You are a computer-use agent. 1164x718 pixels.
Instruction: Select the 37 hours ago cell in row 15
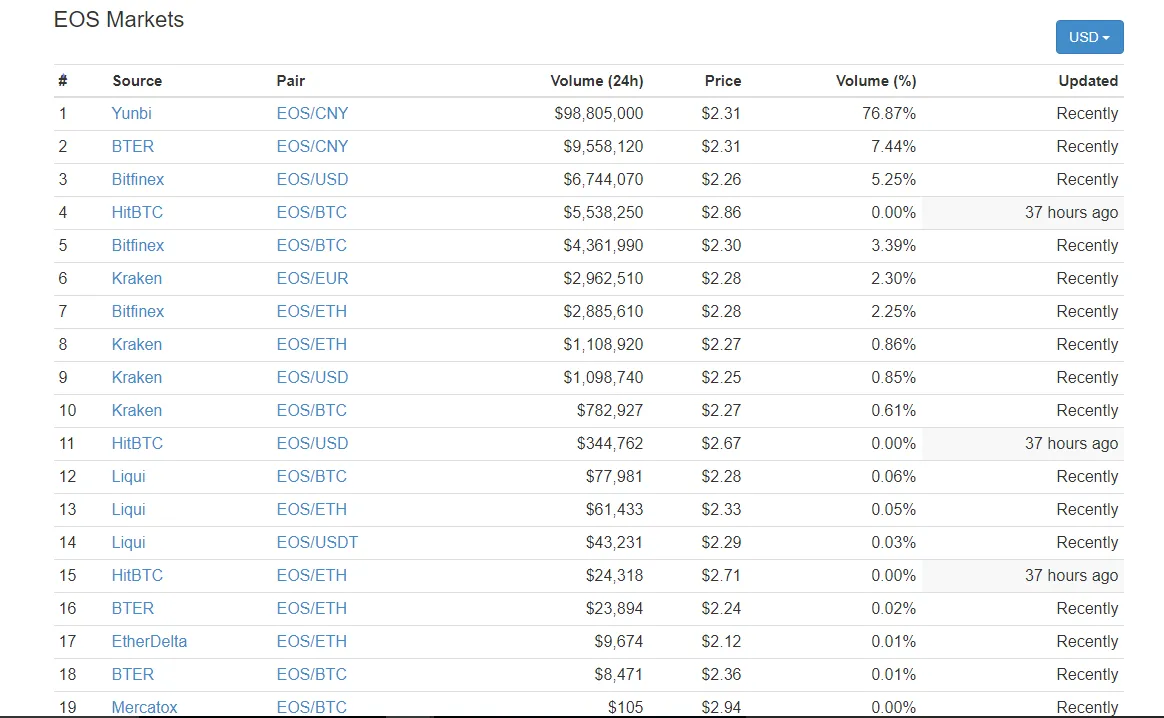[x=1071, y=575]
